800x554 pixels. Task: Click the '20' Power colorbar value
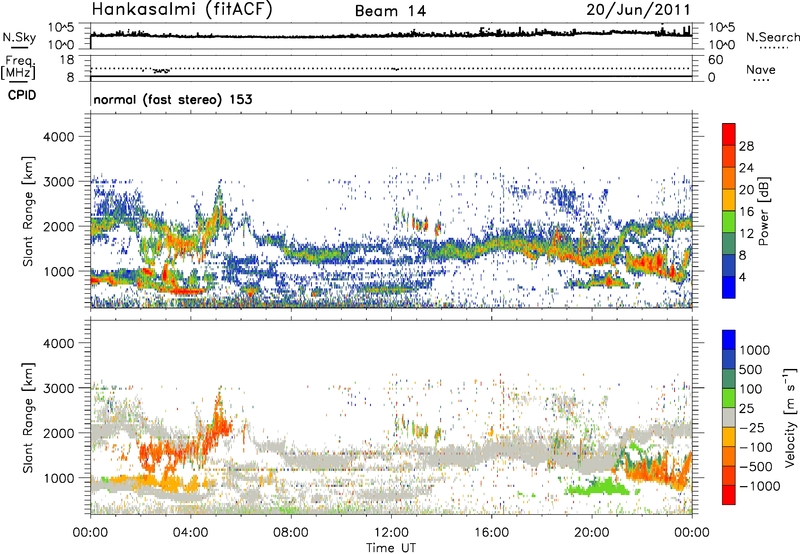click(746, 190)
